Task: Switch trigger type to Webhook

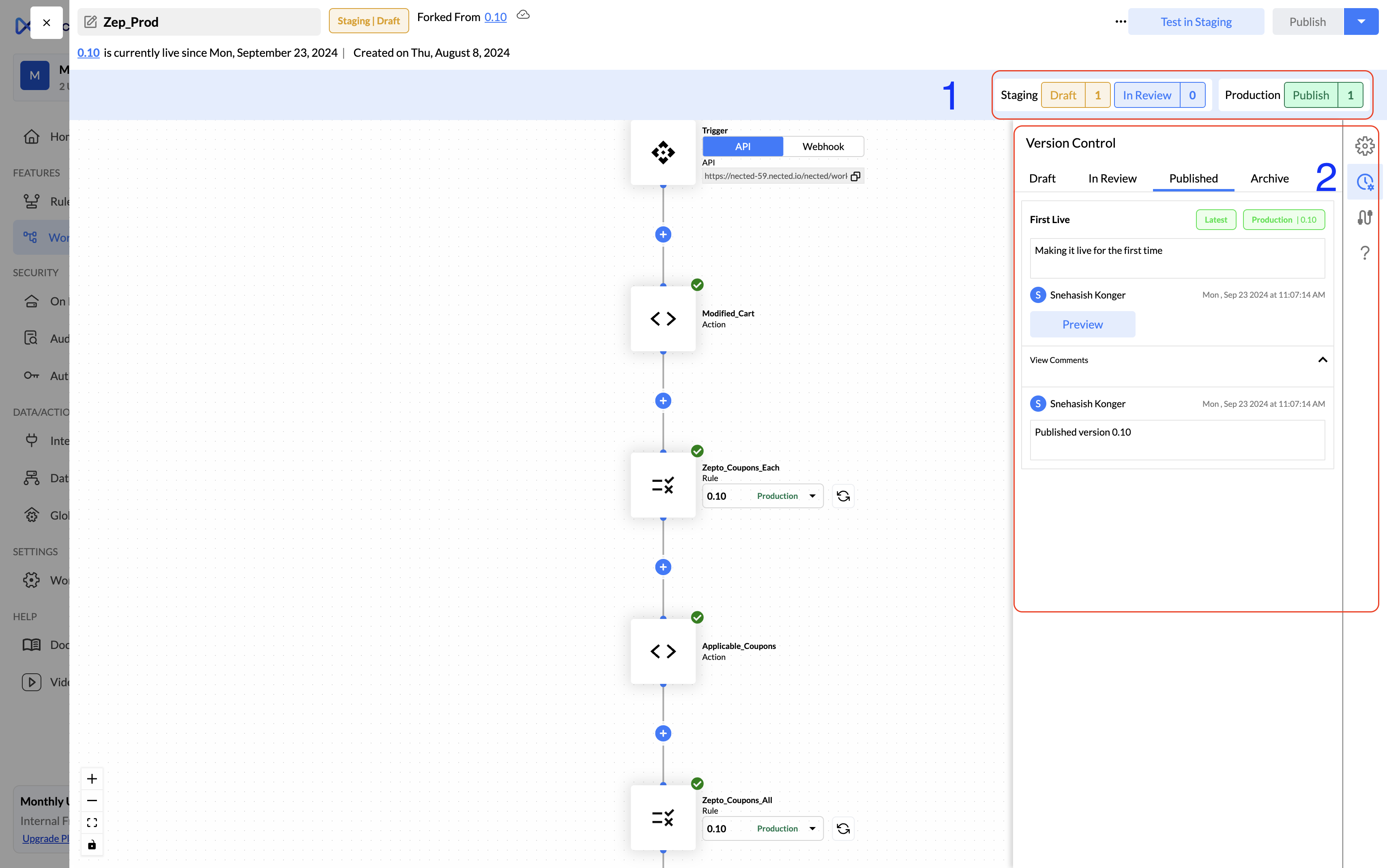Action: pyautogui.click(x=823, y=146)
